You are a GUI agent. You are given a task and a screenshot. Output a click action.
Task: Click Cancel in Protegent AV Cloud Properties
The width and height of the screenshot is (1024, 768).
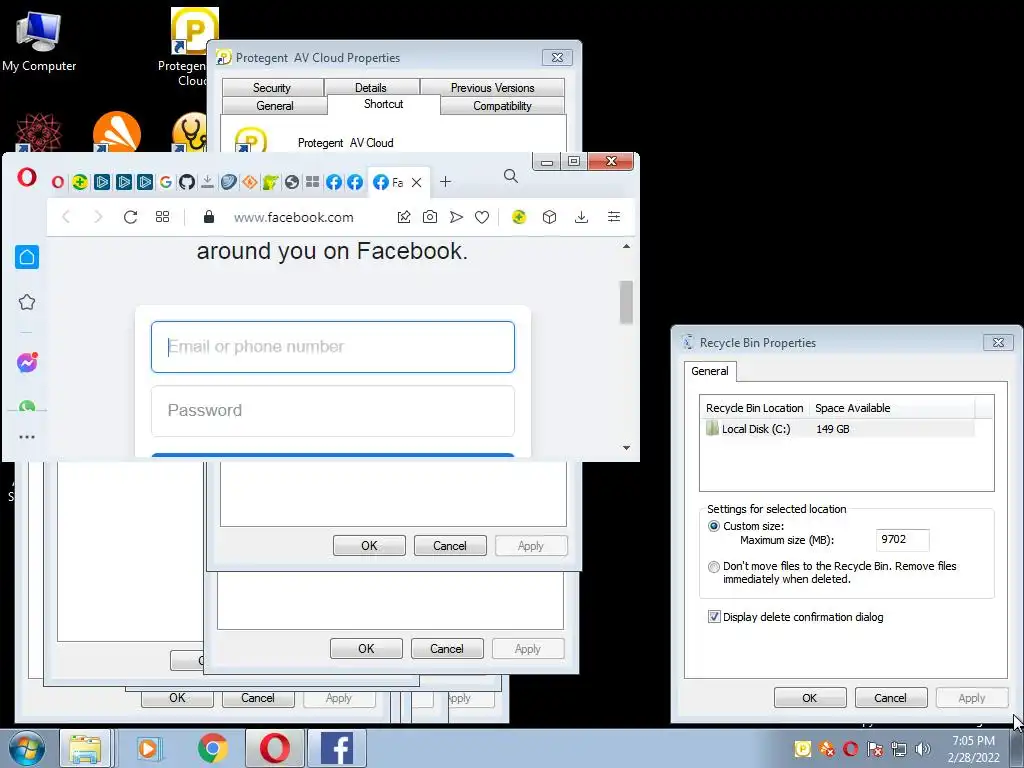(x=450, y=545)
